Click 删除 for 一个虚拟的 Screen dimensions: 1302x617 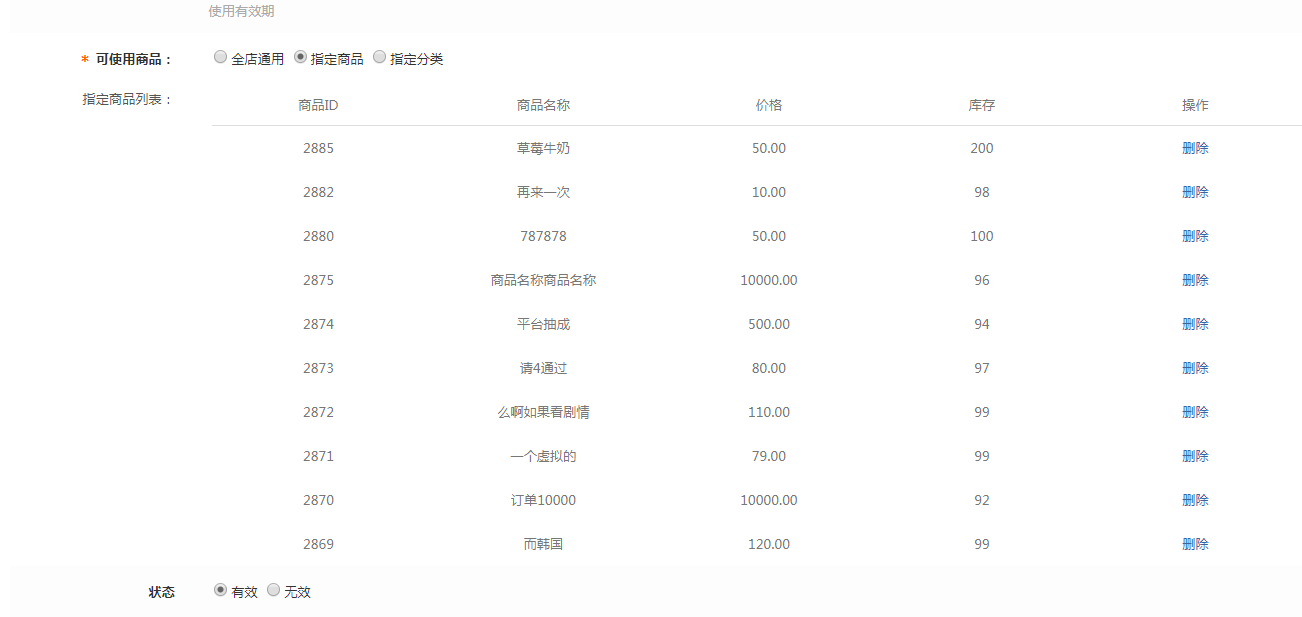tap(1195, 456)
